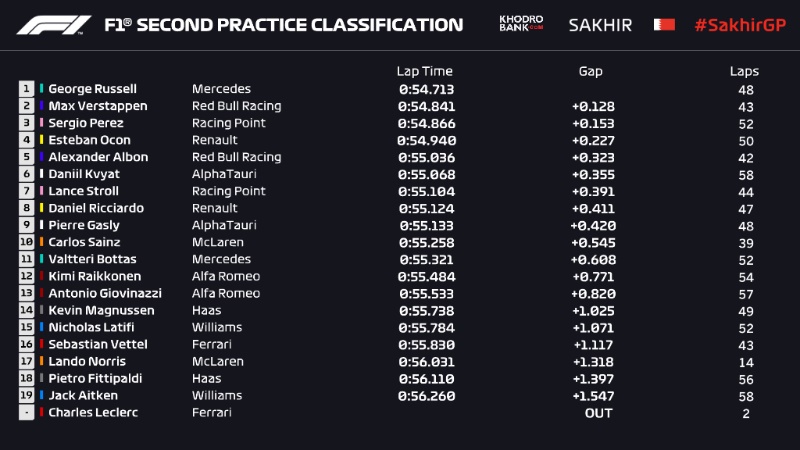Select driver name Kimi Raikkonen
800x450 pixels.
(94, 276)
